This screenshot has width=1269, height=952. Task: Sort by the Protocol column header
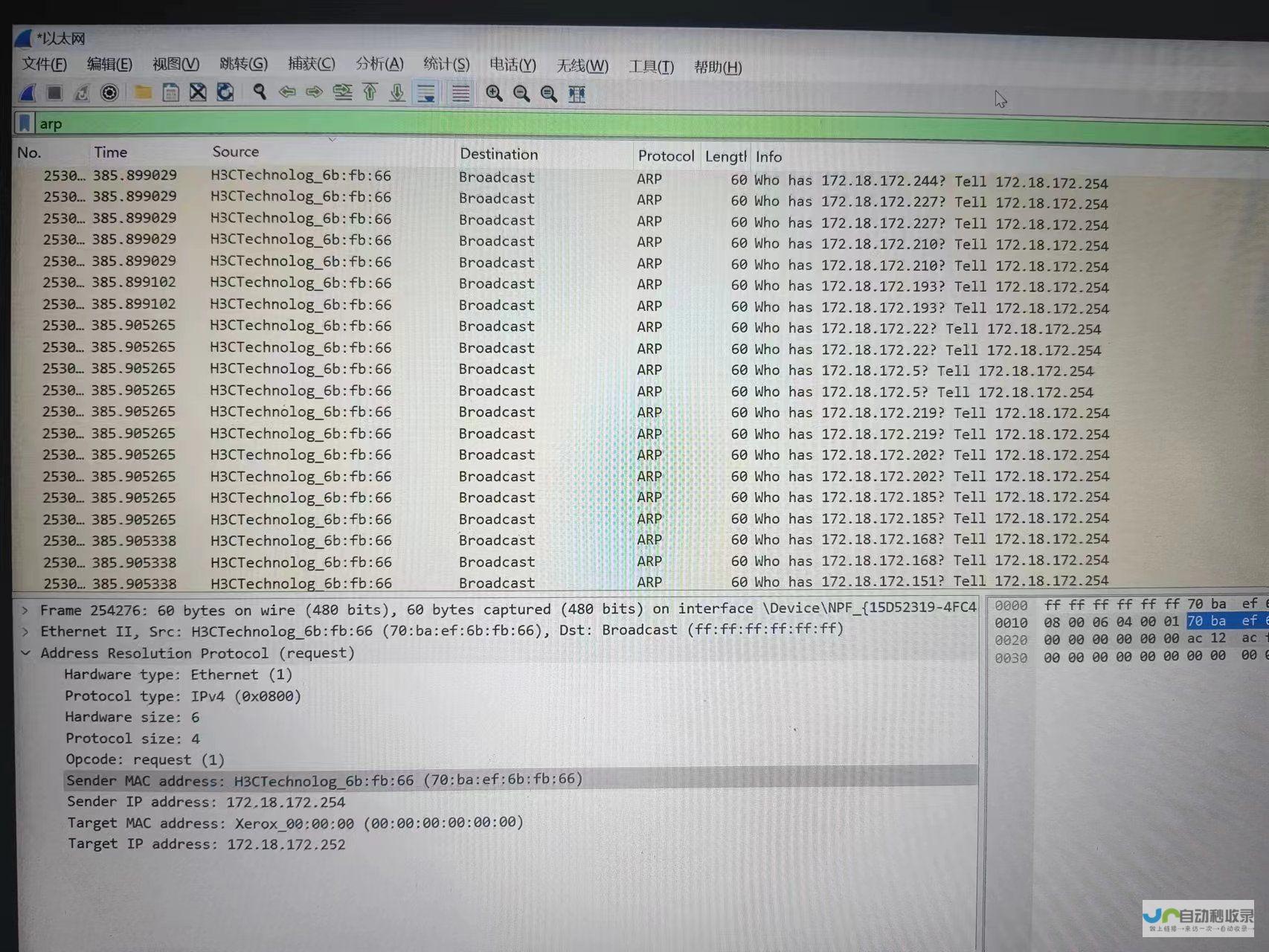[x=666, y=156]
